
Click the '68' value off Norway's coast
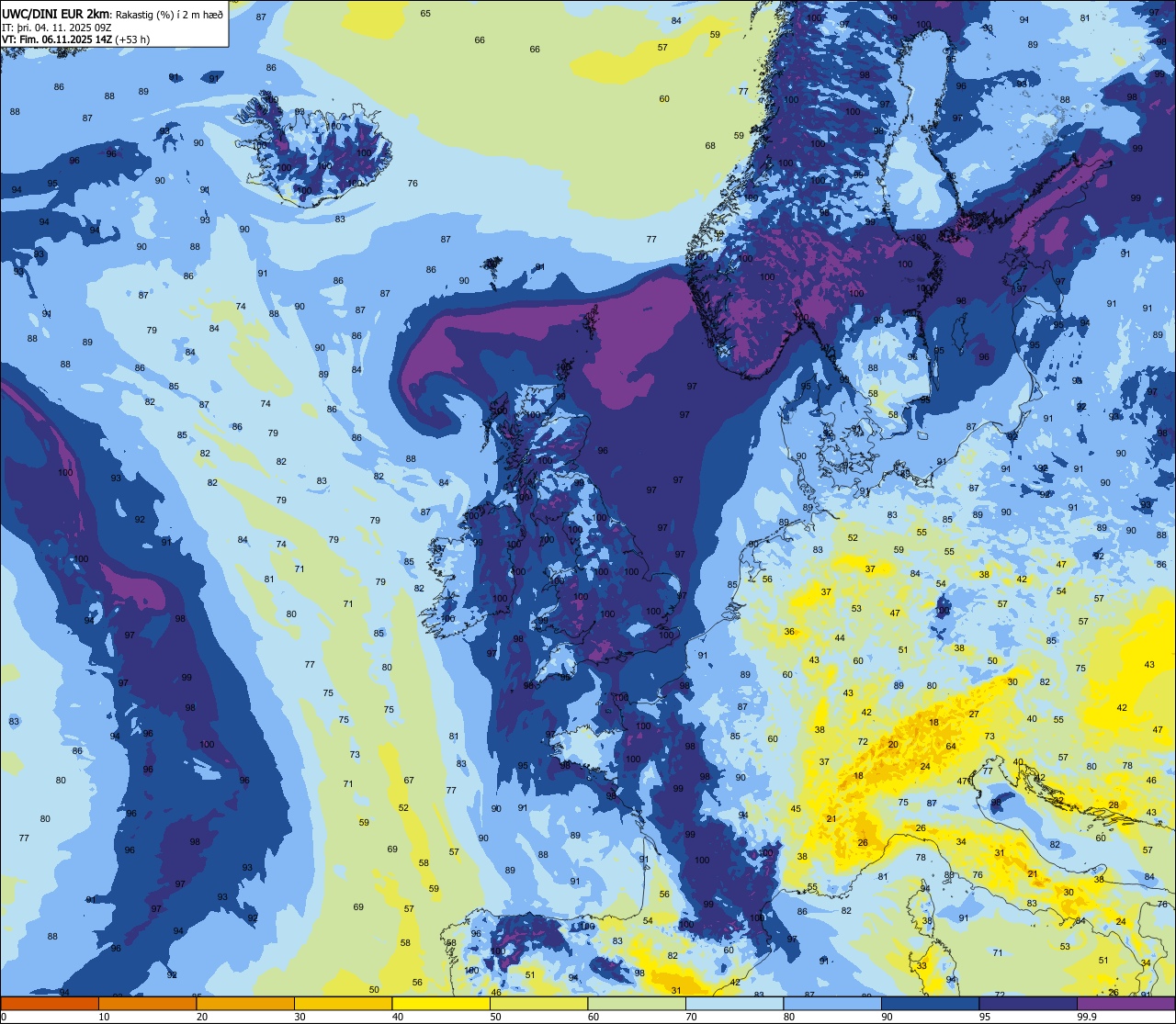pyautogui.click(x=710, y=146)
